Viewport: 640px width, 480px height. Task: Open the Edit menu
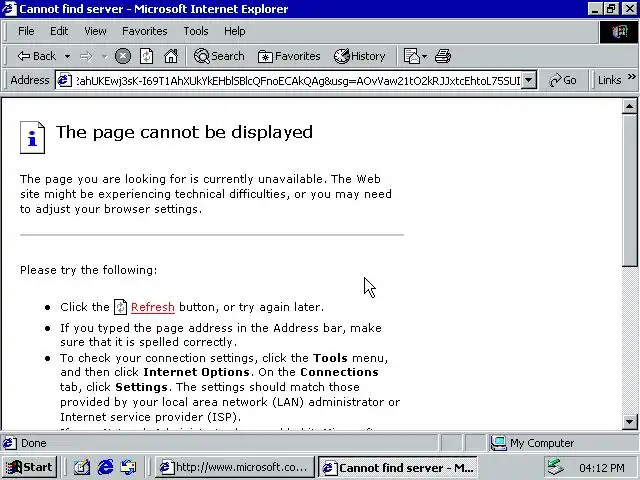[59, 31]
